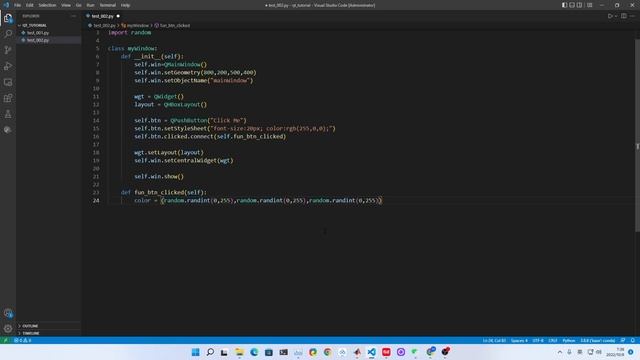Open the clock and date in the taskbar

[616, 352]
